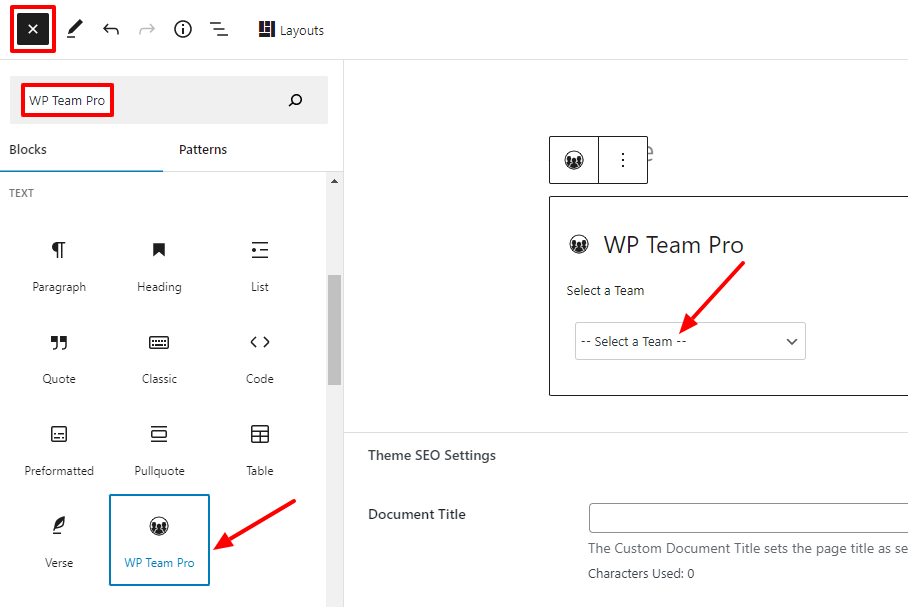Insert a Code block
Viewport: 908px width, 607px height.
pyautogui.click(x=259, y=357)
